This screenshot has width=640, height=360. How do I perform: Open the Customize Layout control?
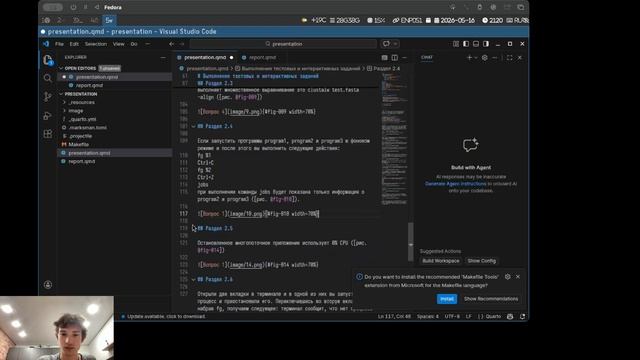(x=456, y=44)
